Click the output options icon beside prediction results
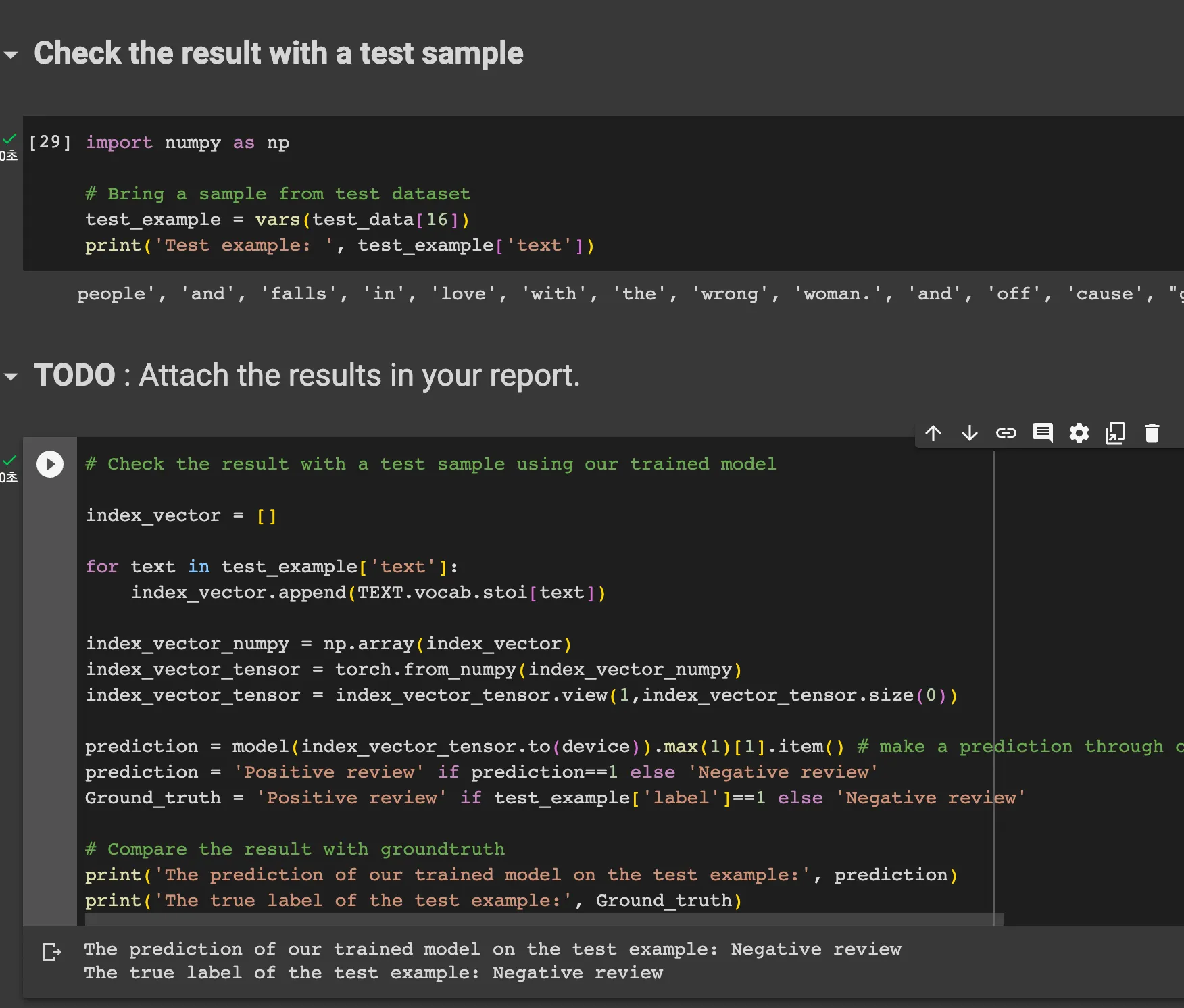 click(51, 952)
